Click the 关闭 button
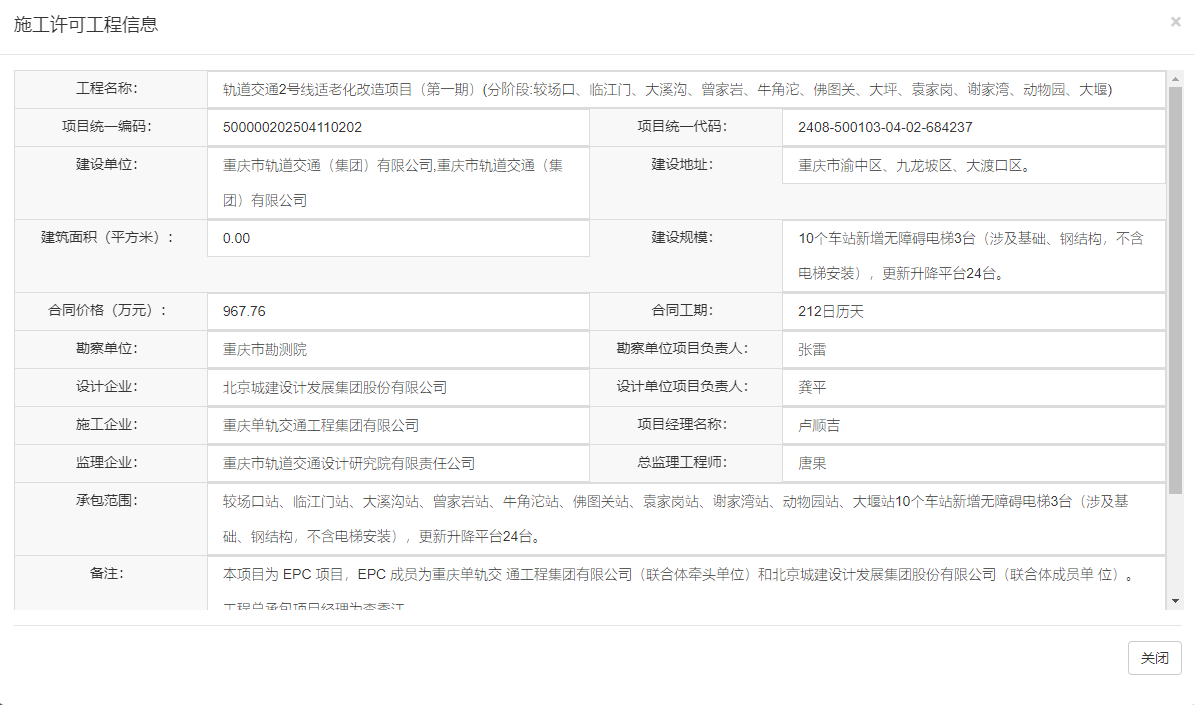 1155,658
